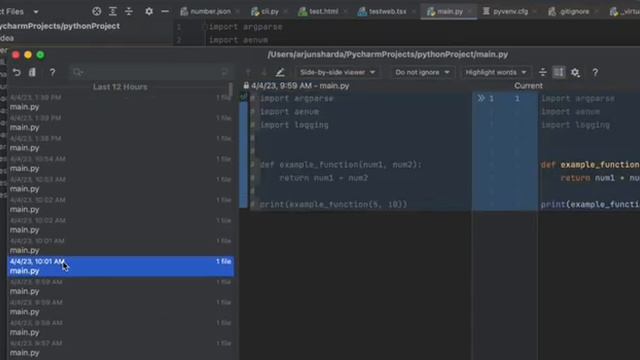Hide project panel with minus icon
This screenshot has height=360, width=640.
click(x=165, y=11)
